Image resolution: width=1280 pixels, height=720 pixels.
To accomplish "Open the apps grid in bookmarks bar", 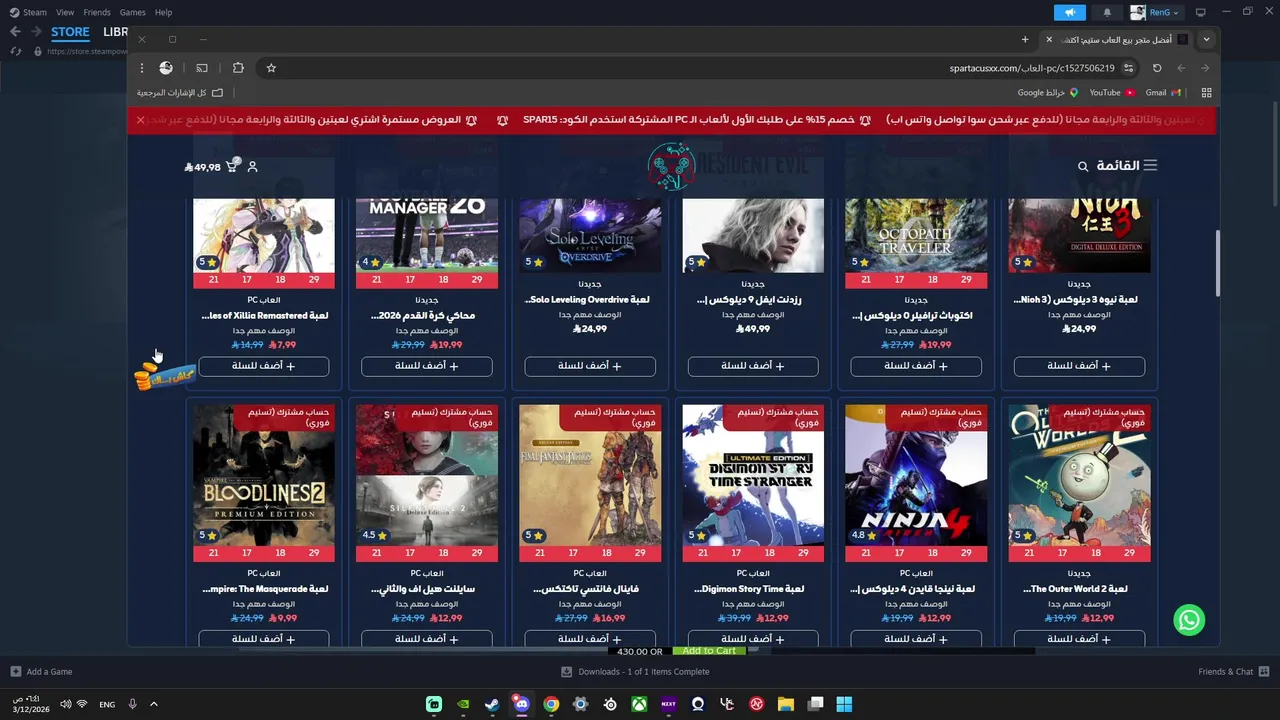I will point(1206,93).
